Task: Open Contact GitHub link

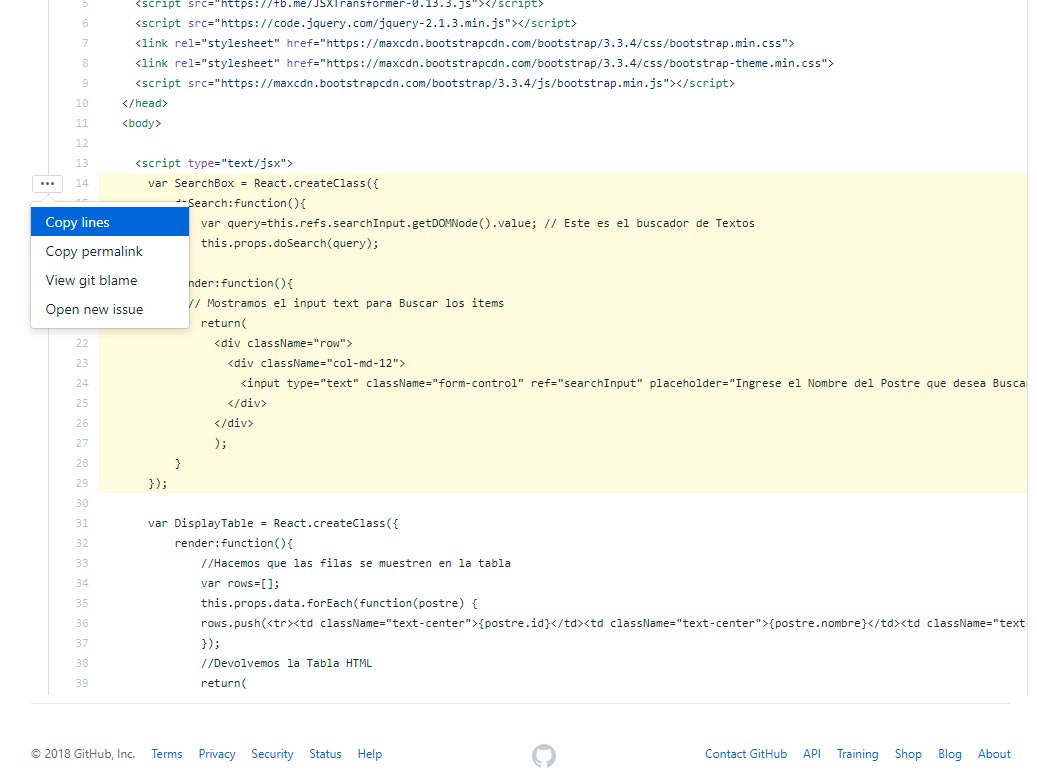Action: point(746,754)
